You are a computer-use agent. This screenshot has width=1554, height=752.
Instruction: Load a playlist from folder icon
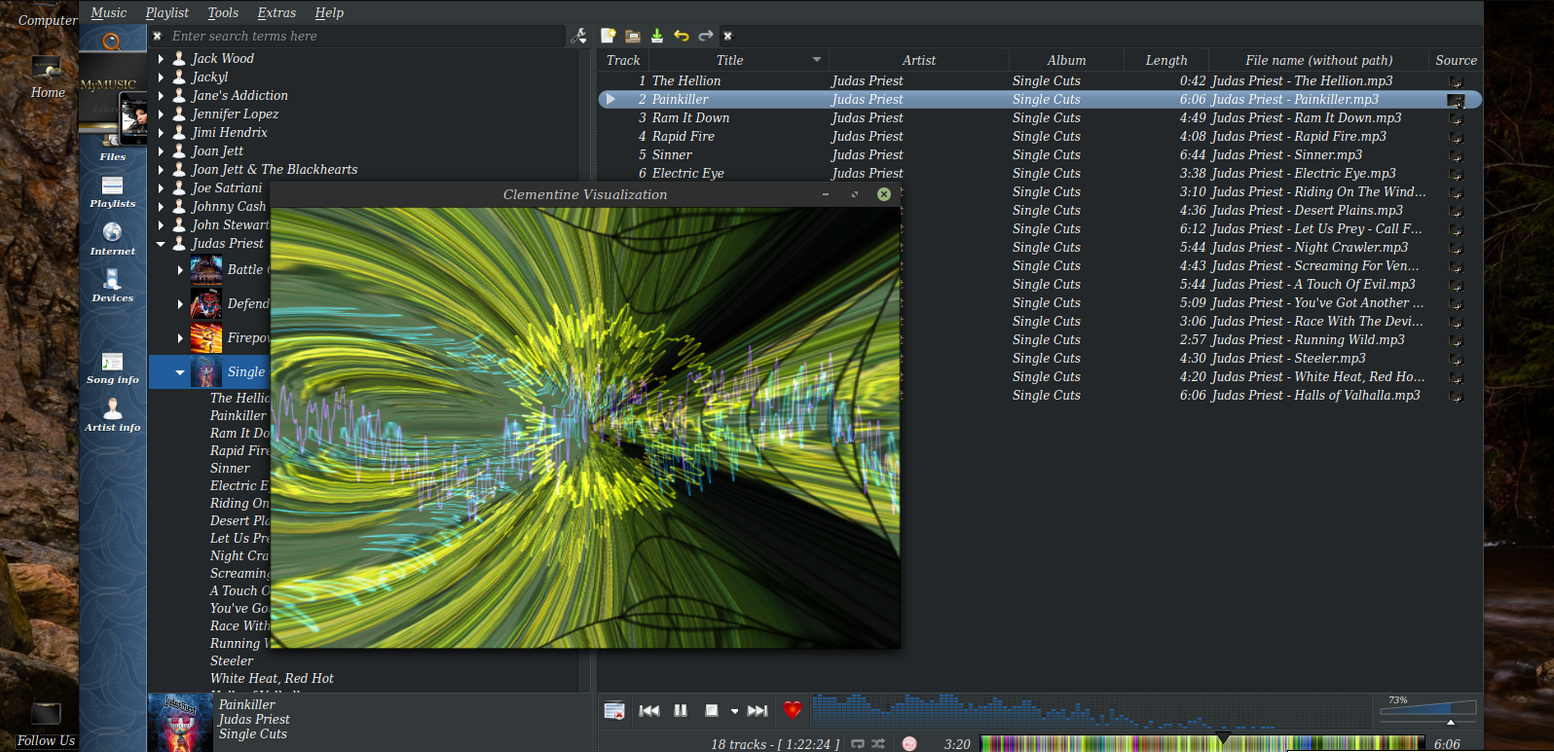(633, 36)
